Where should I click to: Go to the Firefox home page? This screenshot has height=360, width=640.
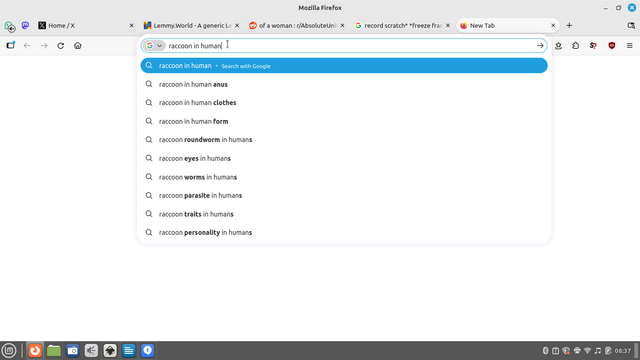click(78, 45)
